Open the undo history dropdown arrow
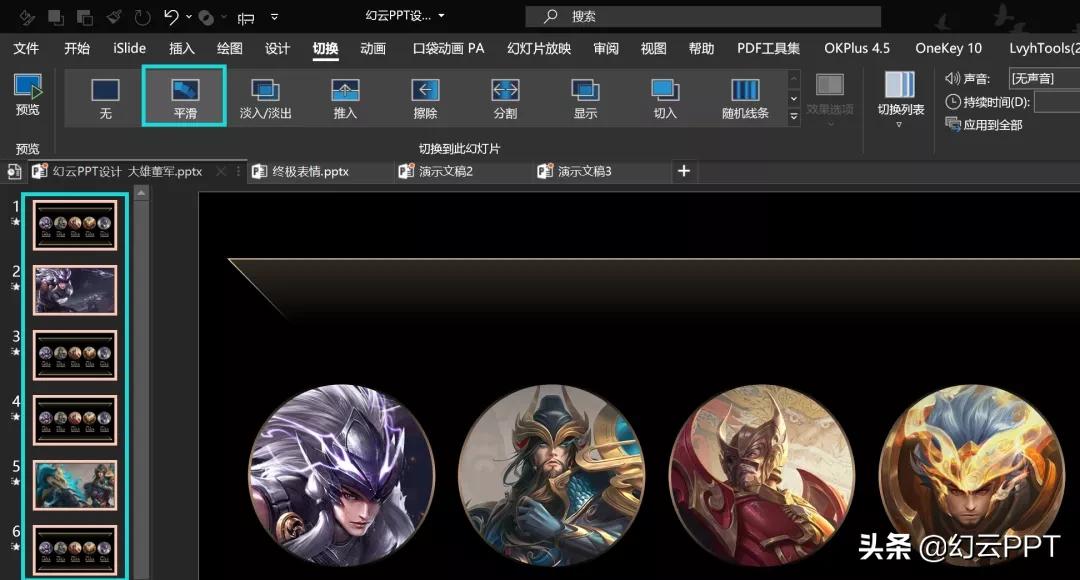The image size is (1080, 580). [189, 17]
